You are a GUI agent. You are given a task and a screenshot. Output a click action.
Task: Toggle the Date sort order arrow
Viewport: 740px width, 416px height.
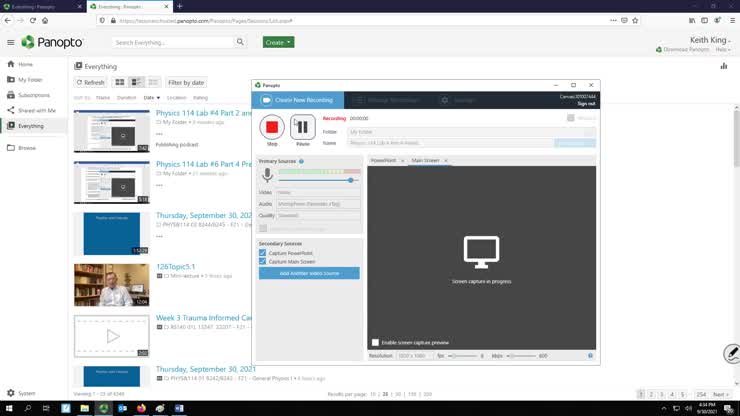pos(157,98)
